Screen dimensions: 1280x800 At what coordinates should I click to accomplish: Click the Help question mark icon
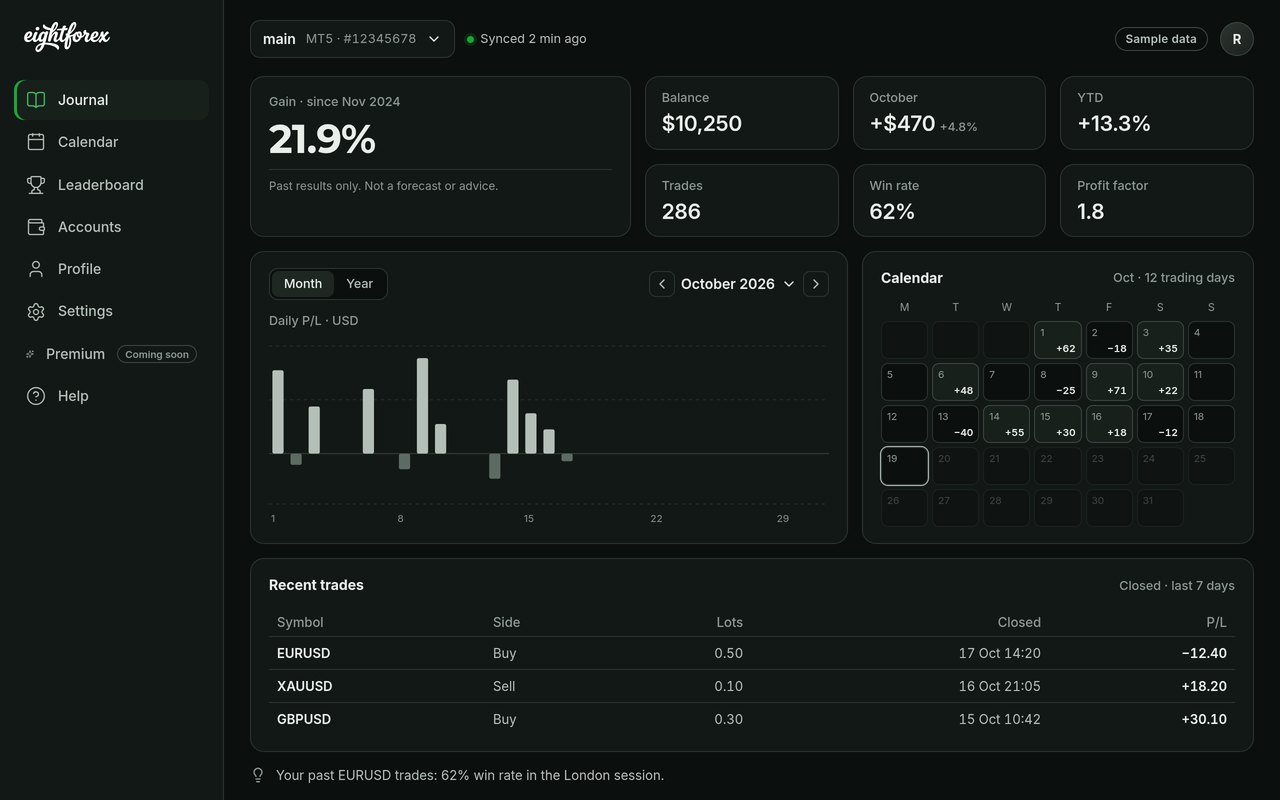[36, 396]
